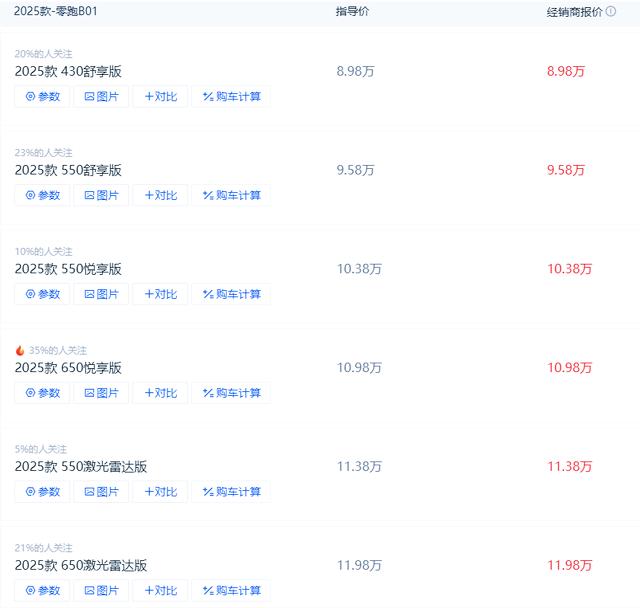Open the 2025款 650悦享版 model link
640x608 pixels.
point(68,368)
